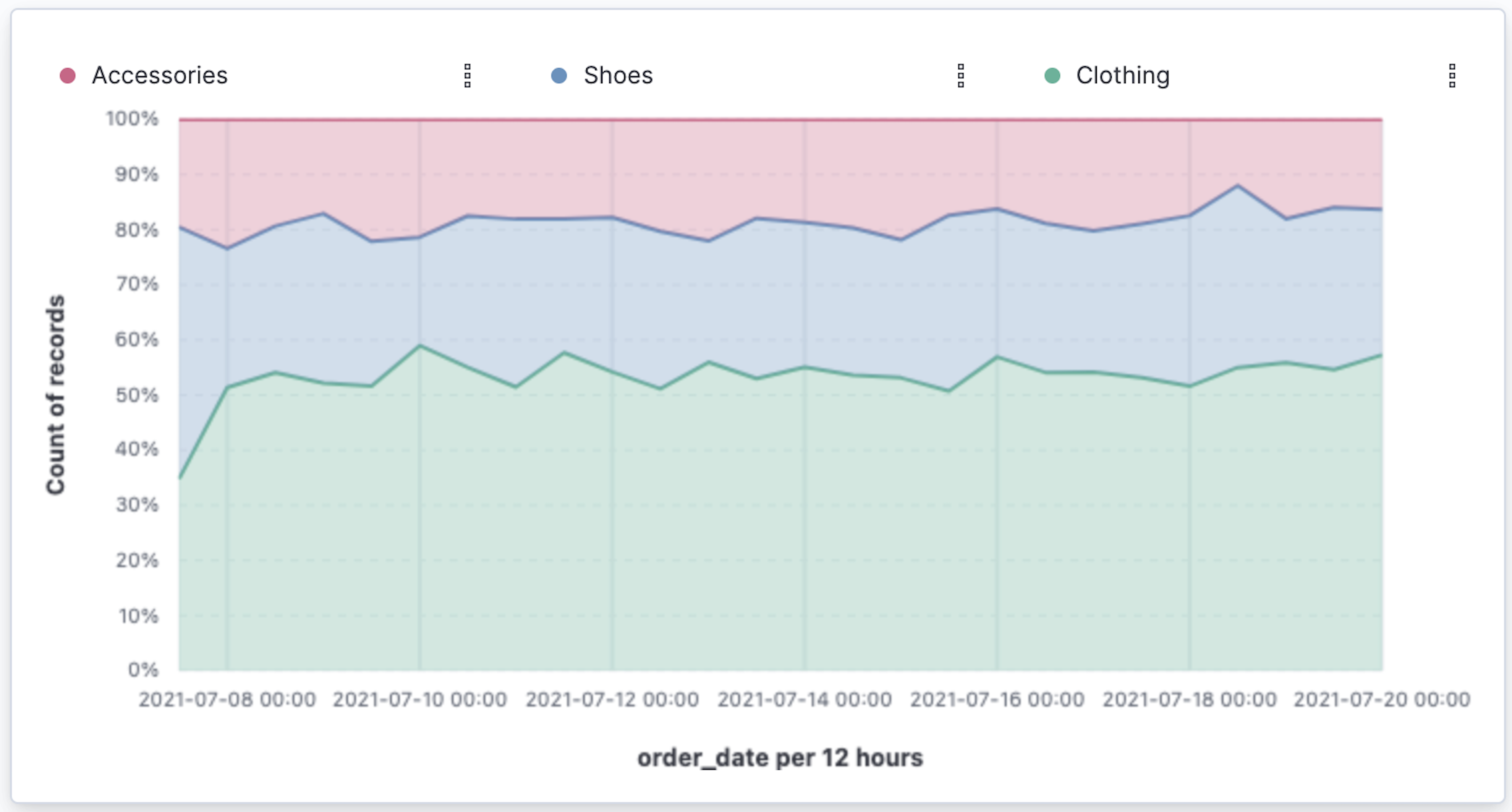This screenshot has height=812, width=1512.
Task: Click the 2021-07-14 00:00 axis label
Action: (x=804, y=699)
